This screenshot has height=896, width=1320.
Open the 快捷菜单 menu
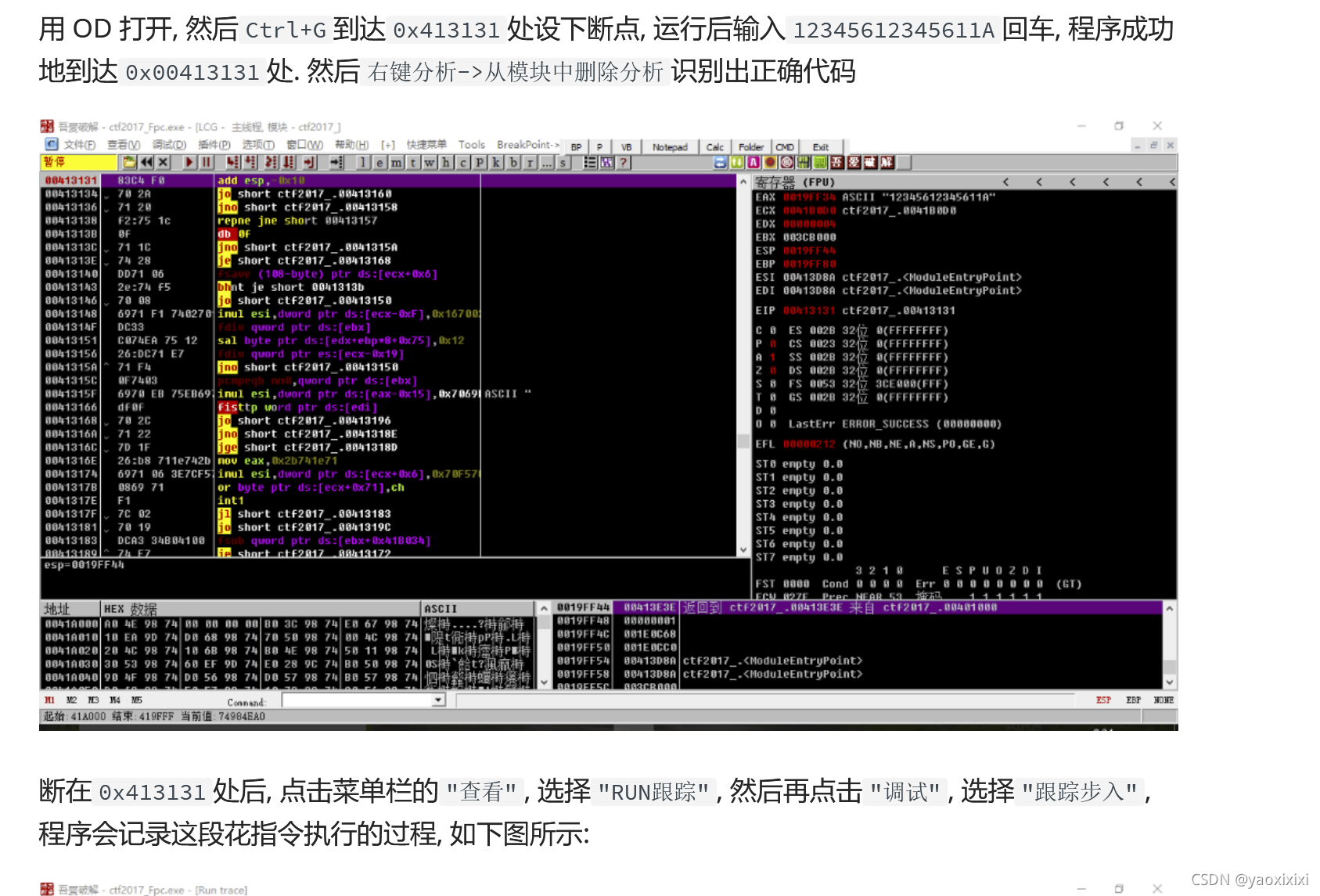tap(426, 145)
